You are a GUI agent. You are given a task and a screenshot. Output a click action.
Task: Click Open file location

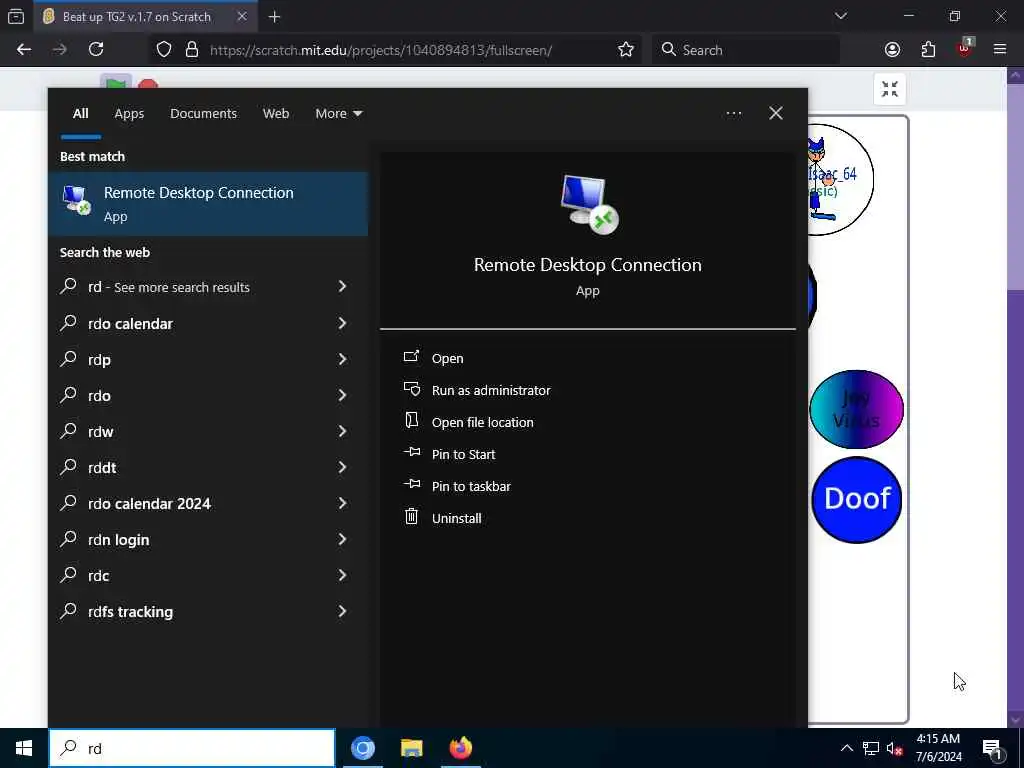pyautogui.click(x=483, y=423)
